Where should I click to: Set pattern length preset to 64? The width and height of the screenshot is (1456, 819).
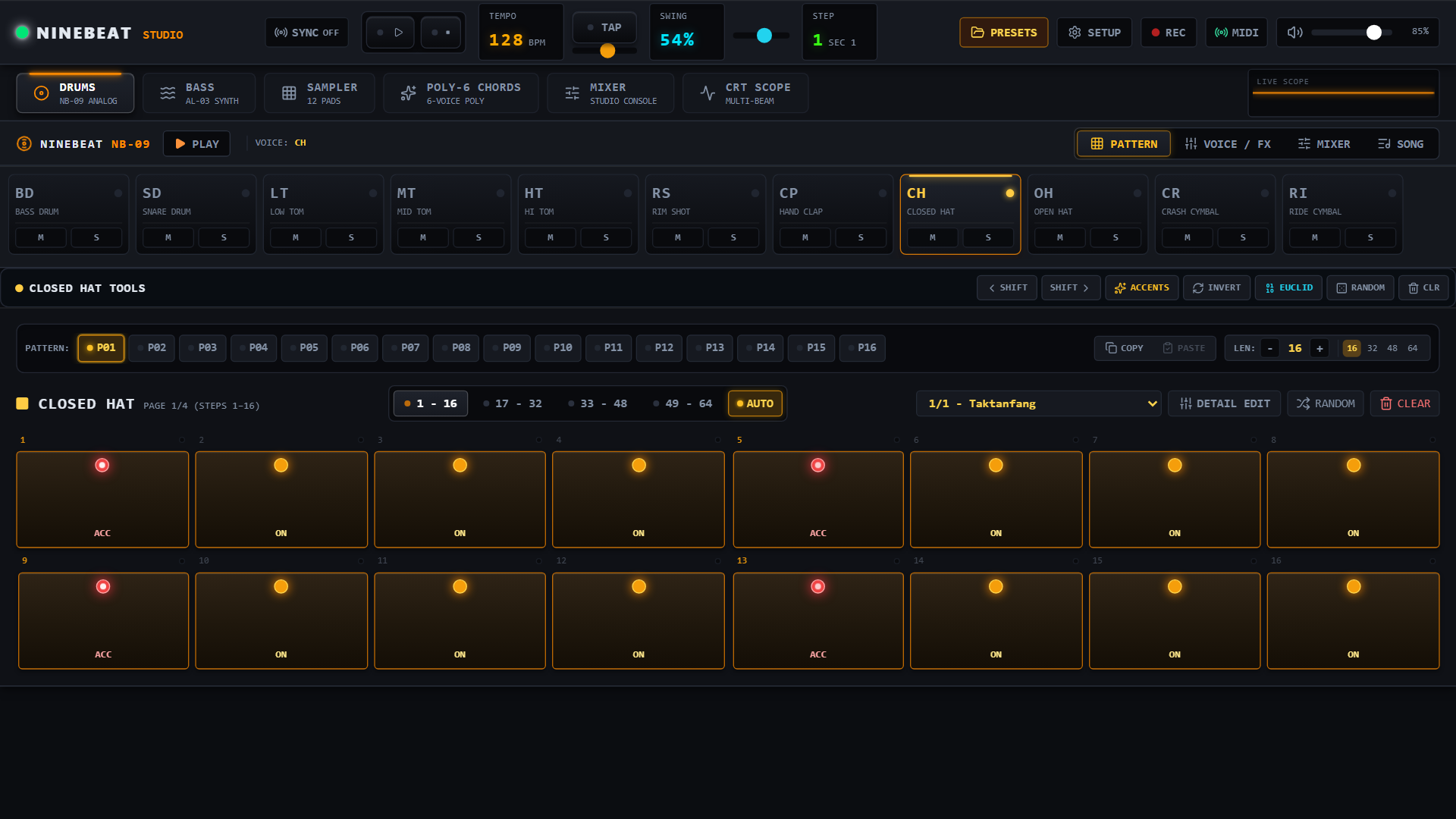point(1413,349)
